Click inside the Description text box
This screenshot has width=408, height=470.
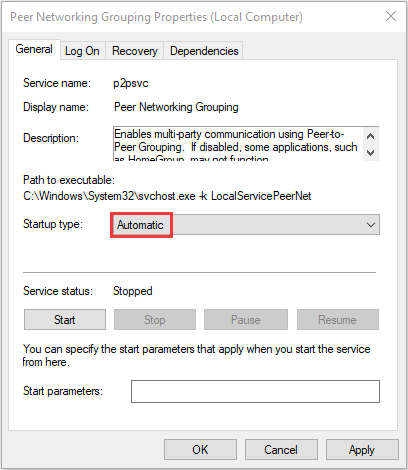pos(238,144)
